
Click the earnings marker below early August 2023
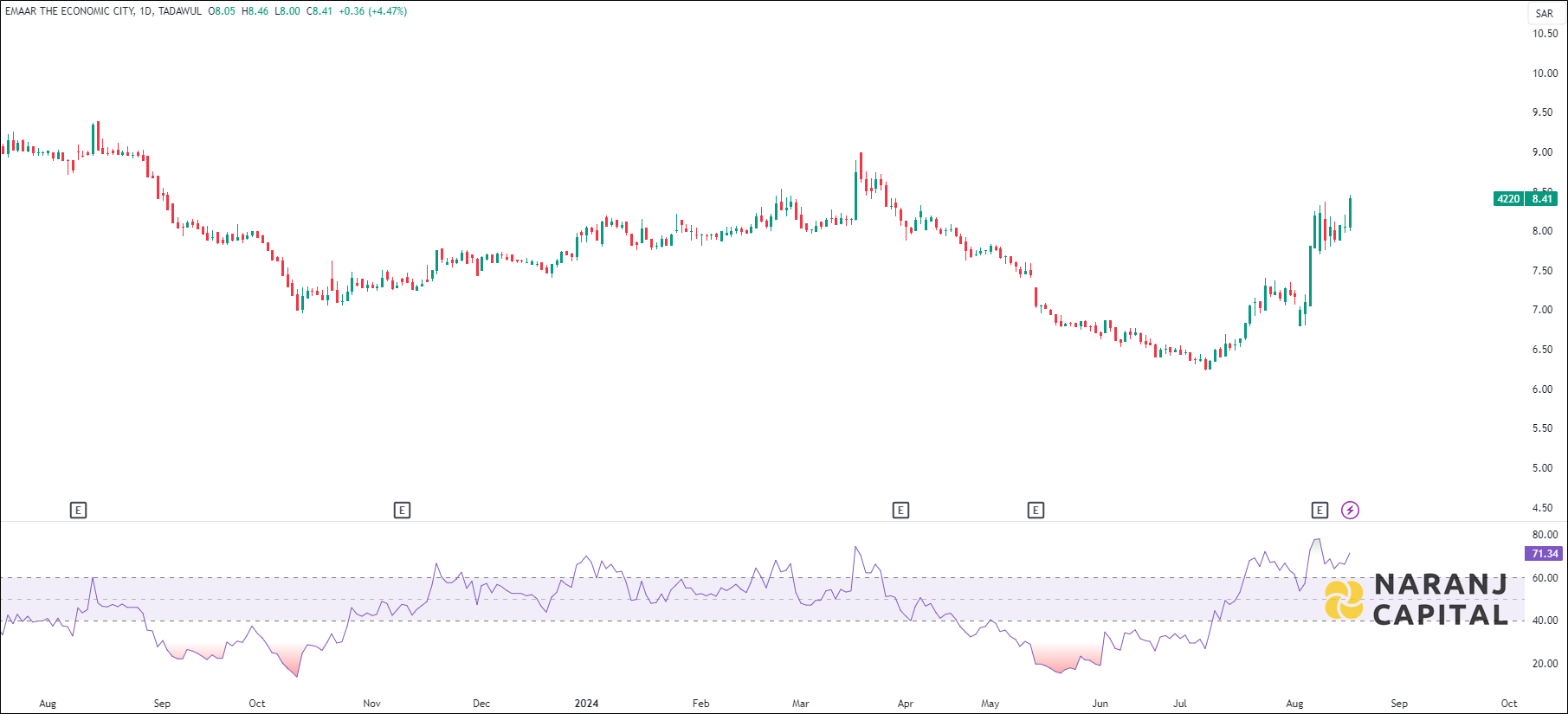tap(78, 511)
